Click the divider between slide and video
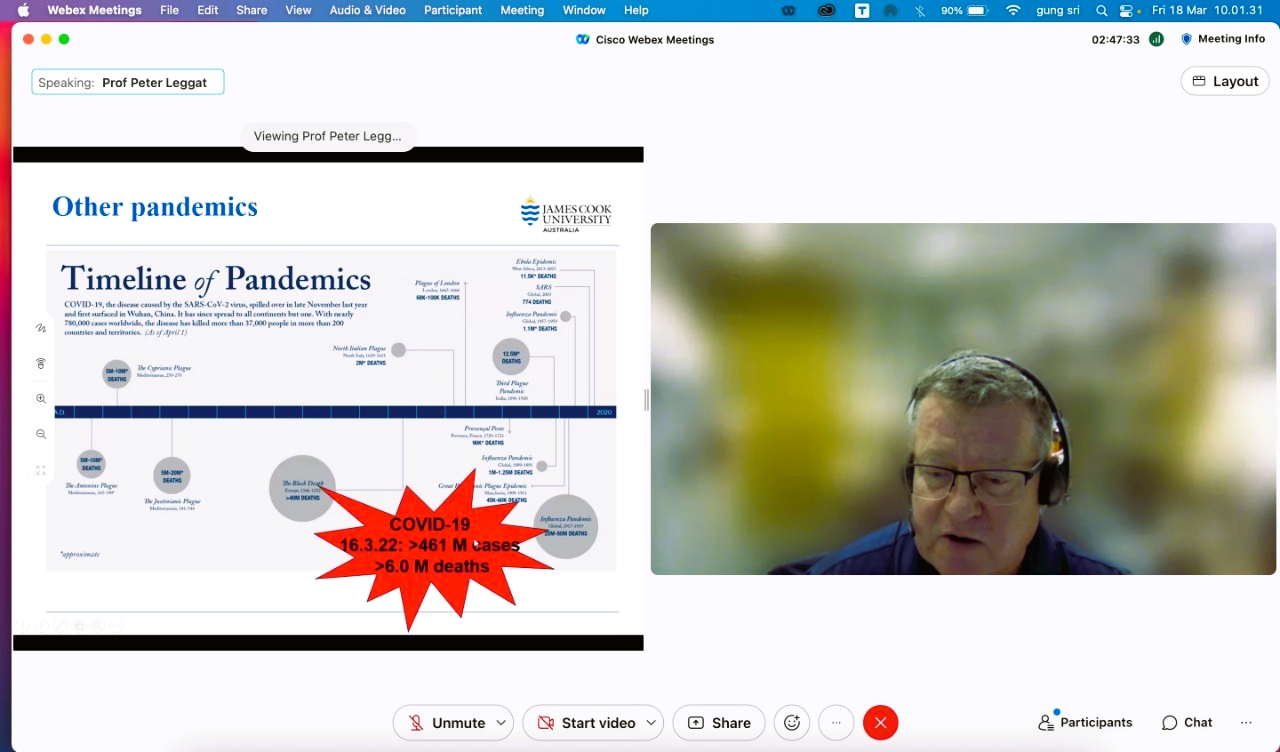1280x752 pixels. click(x=646, y=400)
